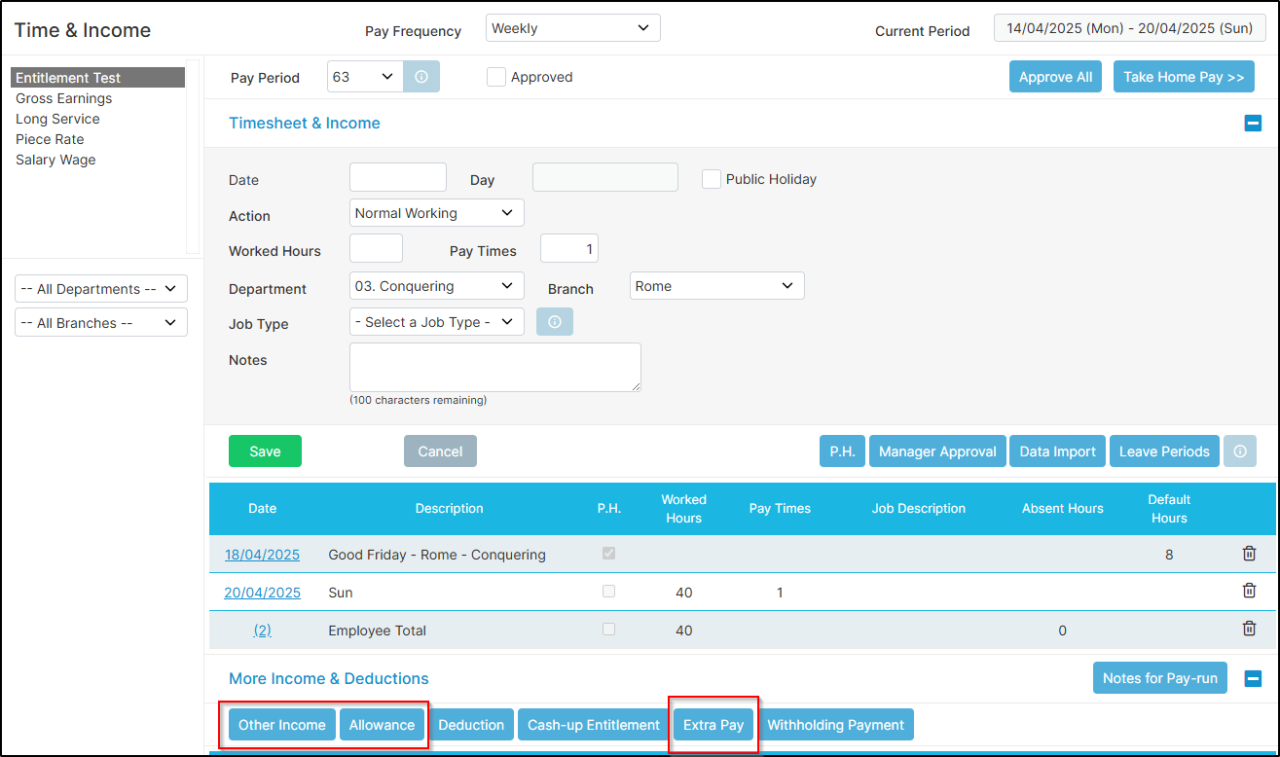Check the Public Holiday checkbox
Viewport: 1280px width, 757px height.
pos(711,178)
